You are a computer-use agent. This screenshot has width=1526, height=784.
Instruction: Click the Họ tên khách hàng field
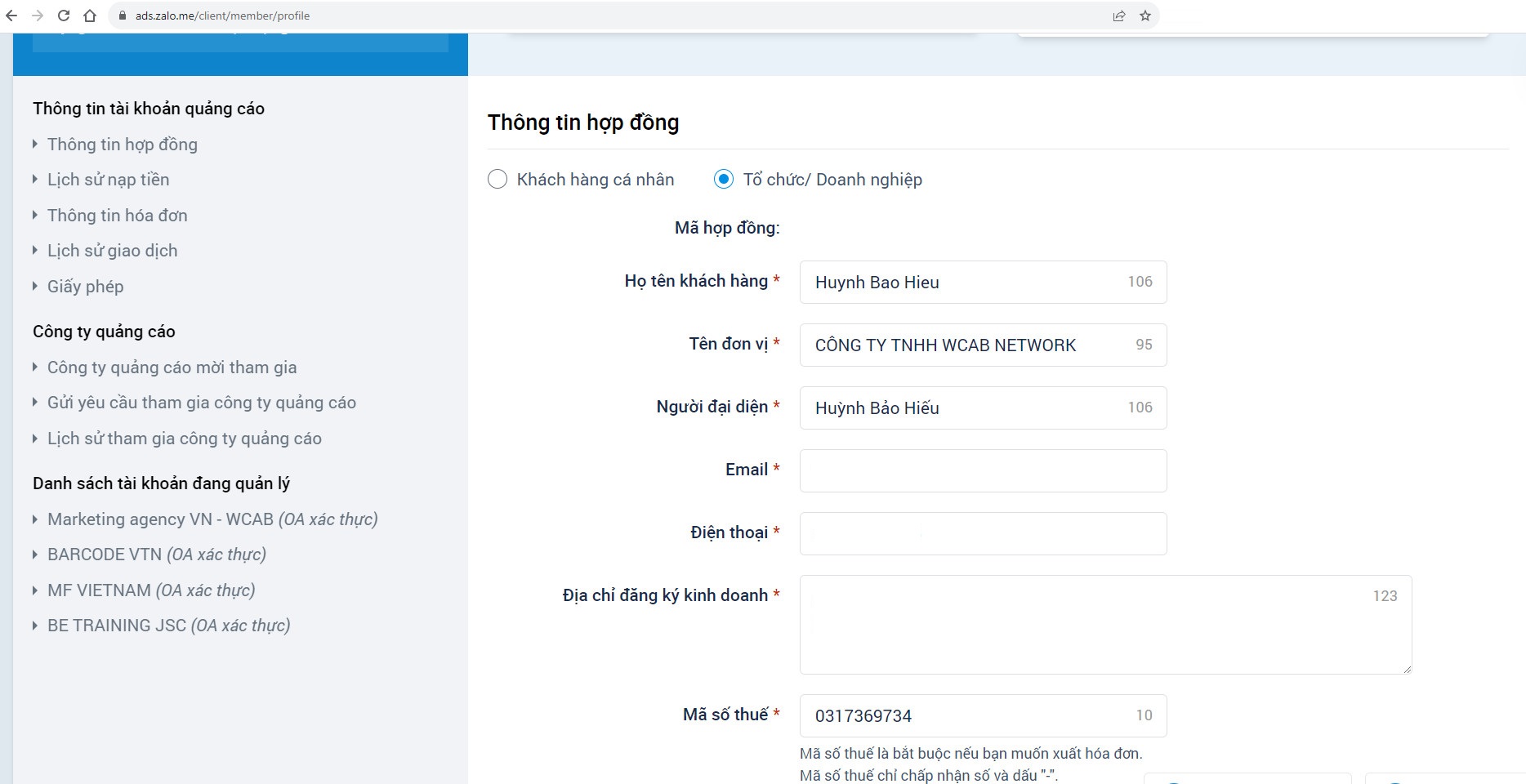[983, 283]
